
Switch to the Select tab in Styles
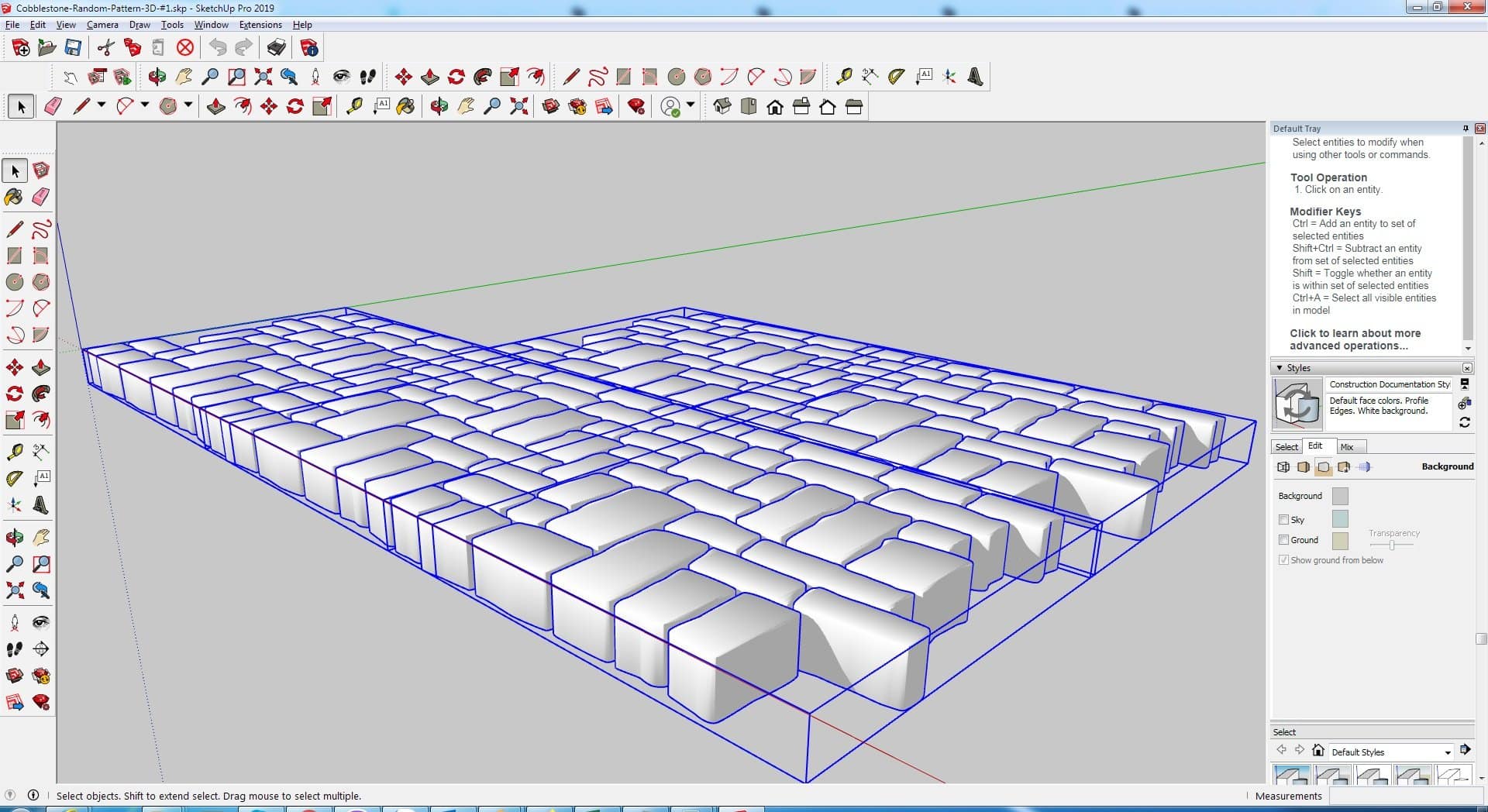point(1286,447)
